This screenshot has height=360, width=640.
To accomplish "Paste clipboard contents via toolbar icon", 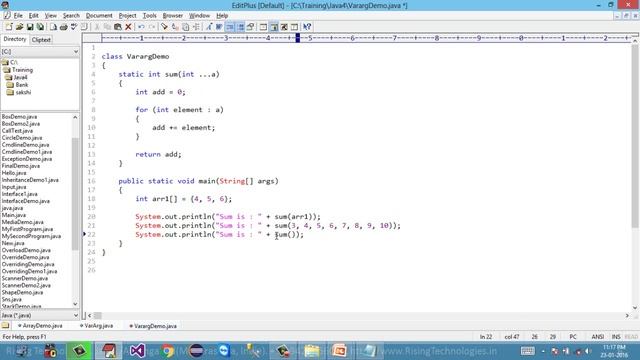I will [118, 27].
